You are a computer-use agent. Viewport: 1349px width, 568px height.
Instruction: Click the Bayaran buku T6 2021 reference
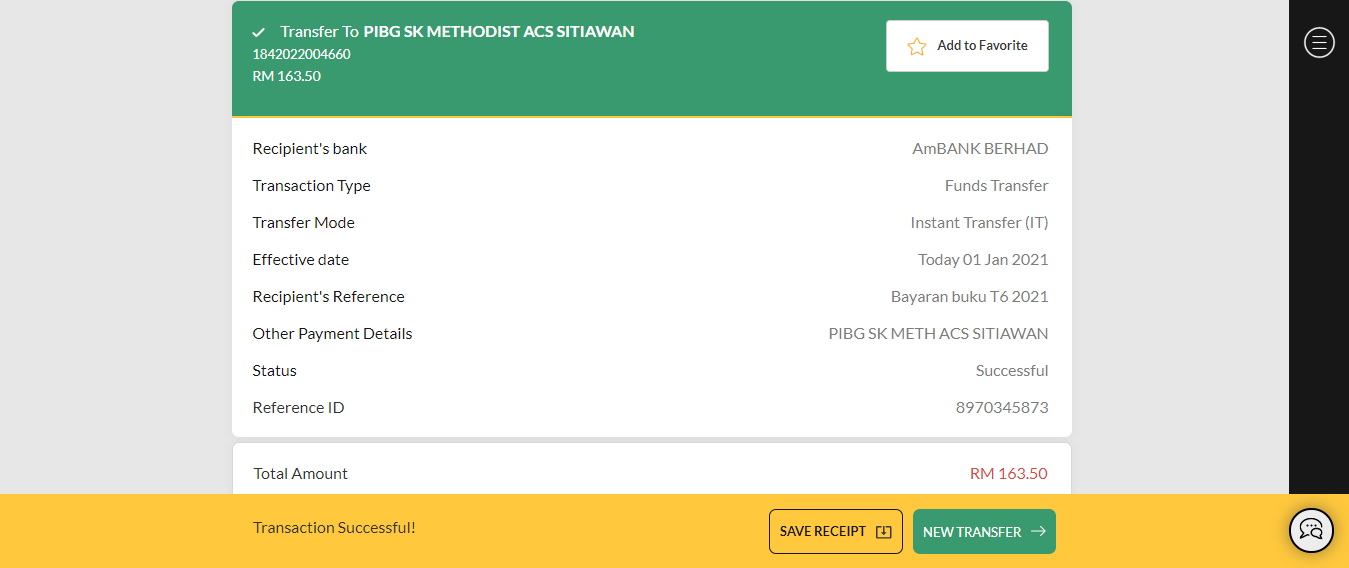969,297
